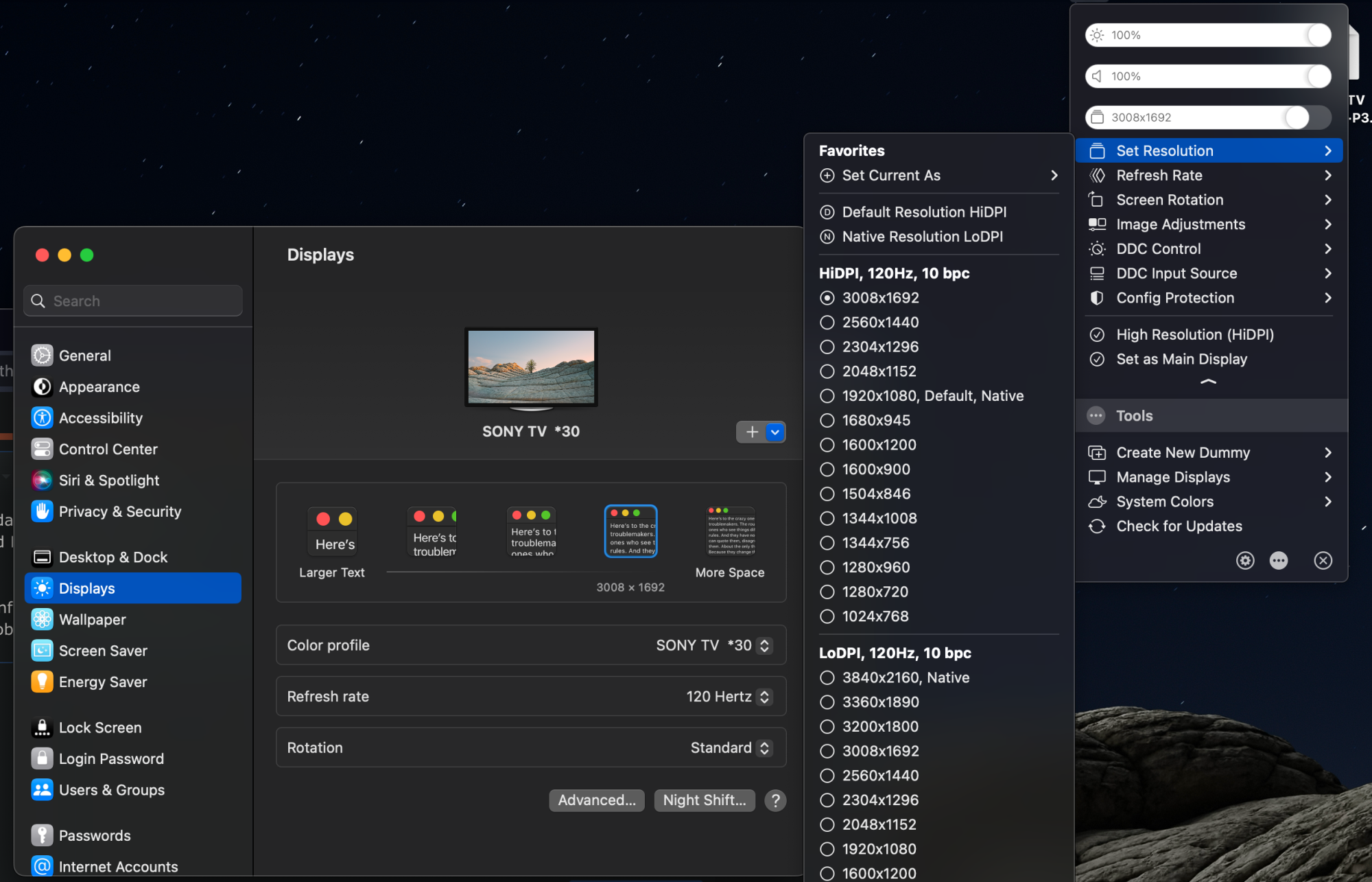Click the circled X close icon

(1323, 560)
